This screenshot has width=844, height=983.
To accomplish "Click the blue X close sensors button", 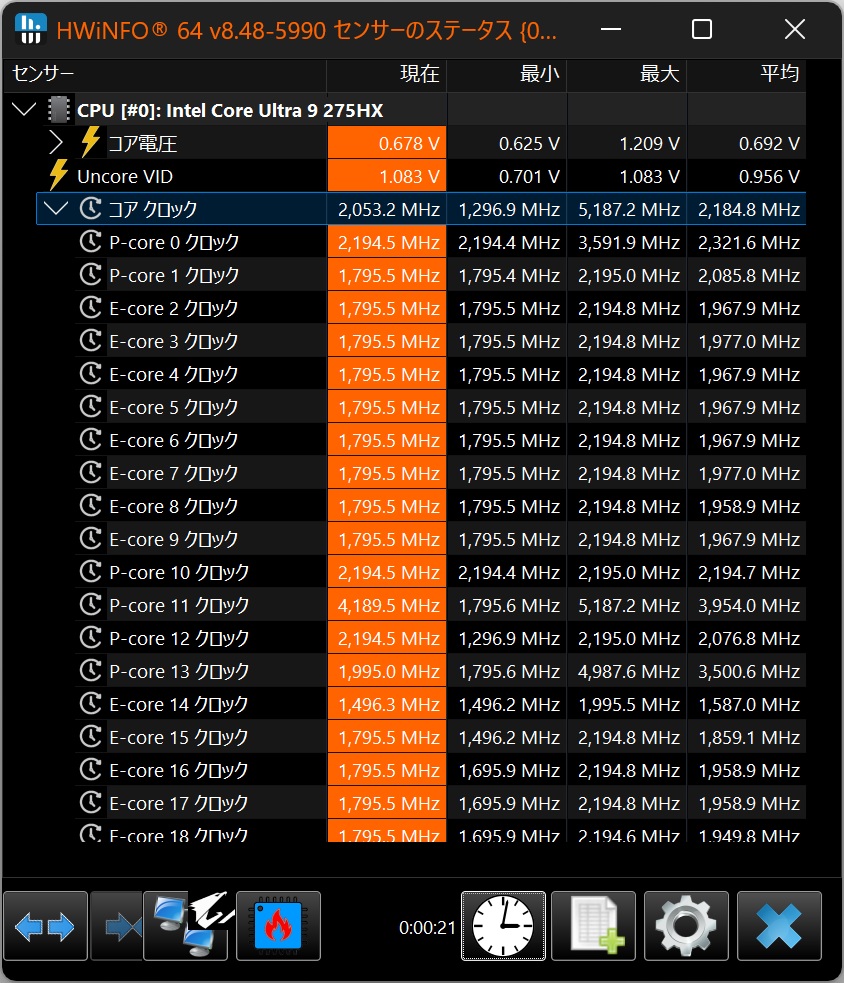I will (779, 926).
